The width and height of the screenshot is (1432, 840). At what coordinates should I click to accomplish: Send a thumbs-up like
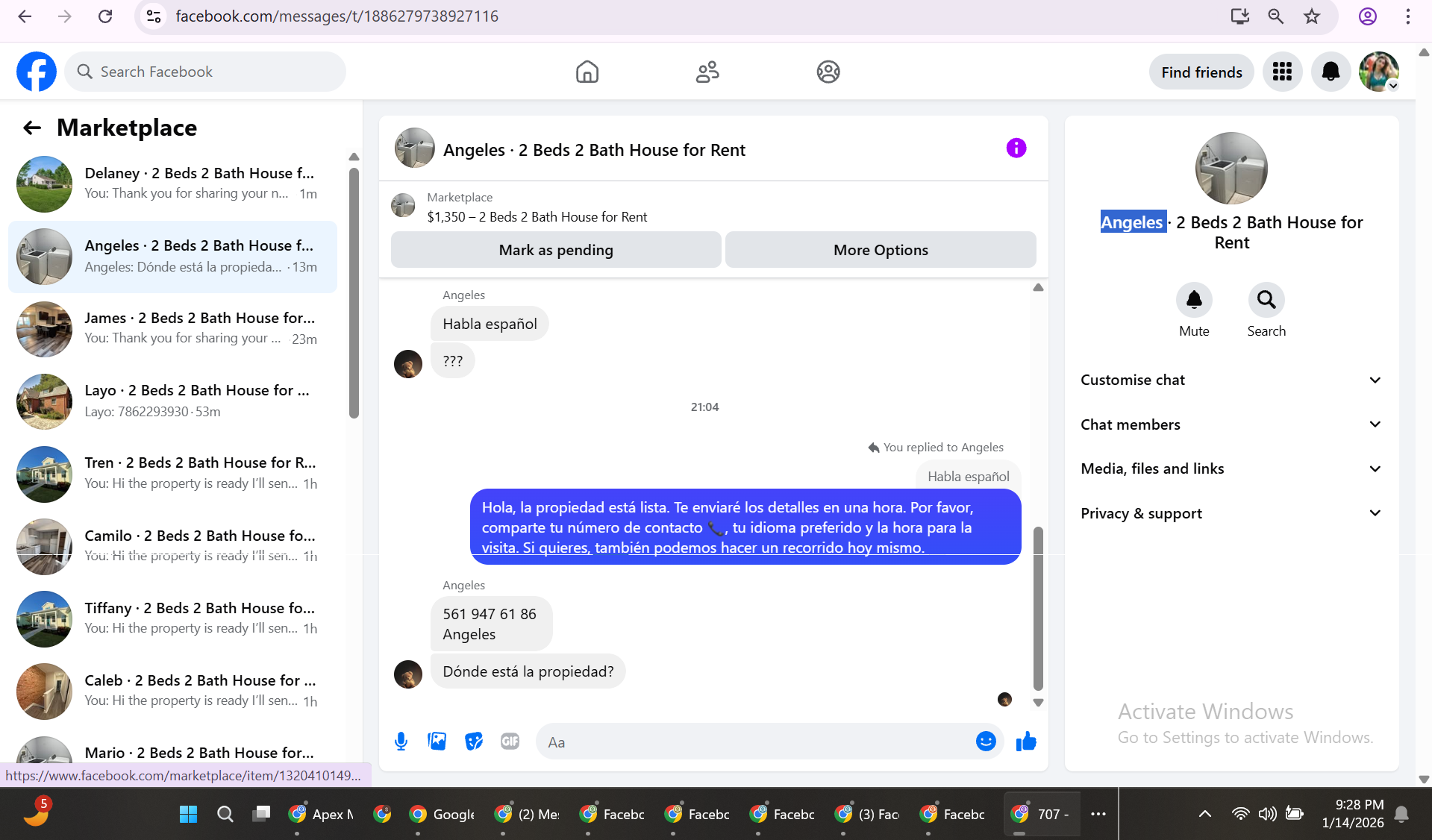[x=1027, y=742]
